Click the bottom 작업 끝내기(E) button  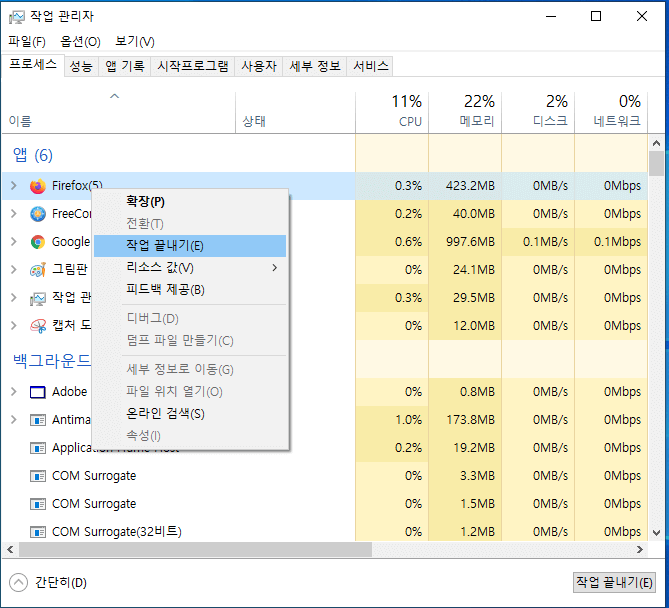pos(614,582)
